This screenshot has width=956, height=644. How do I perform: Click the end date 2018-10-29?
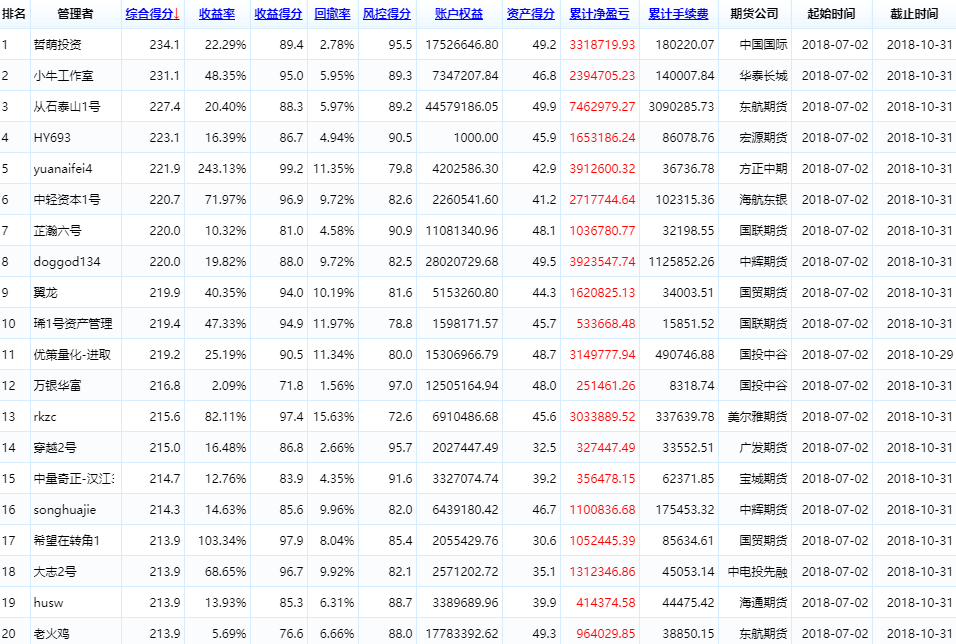tap(919, 355)
